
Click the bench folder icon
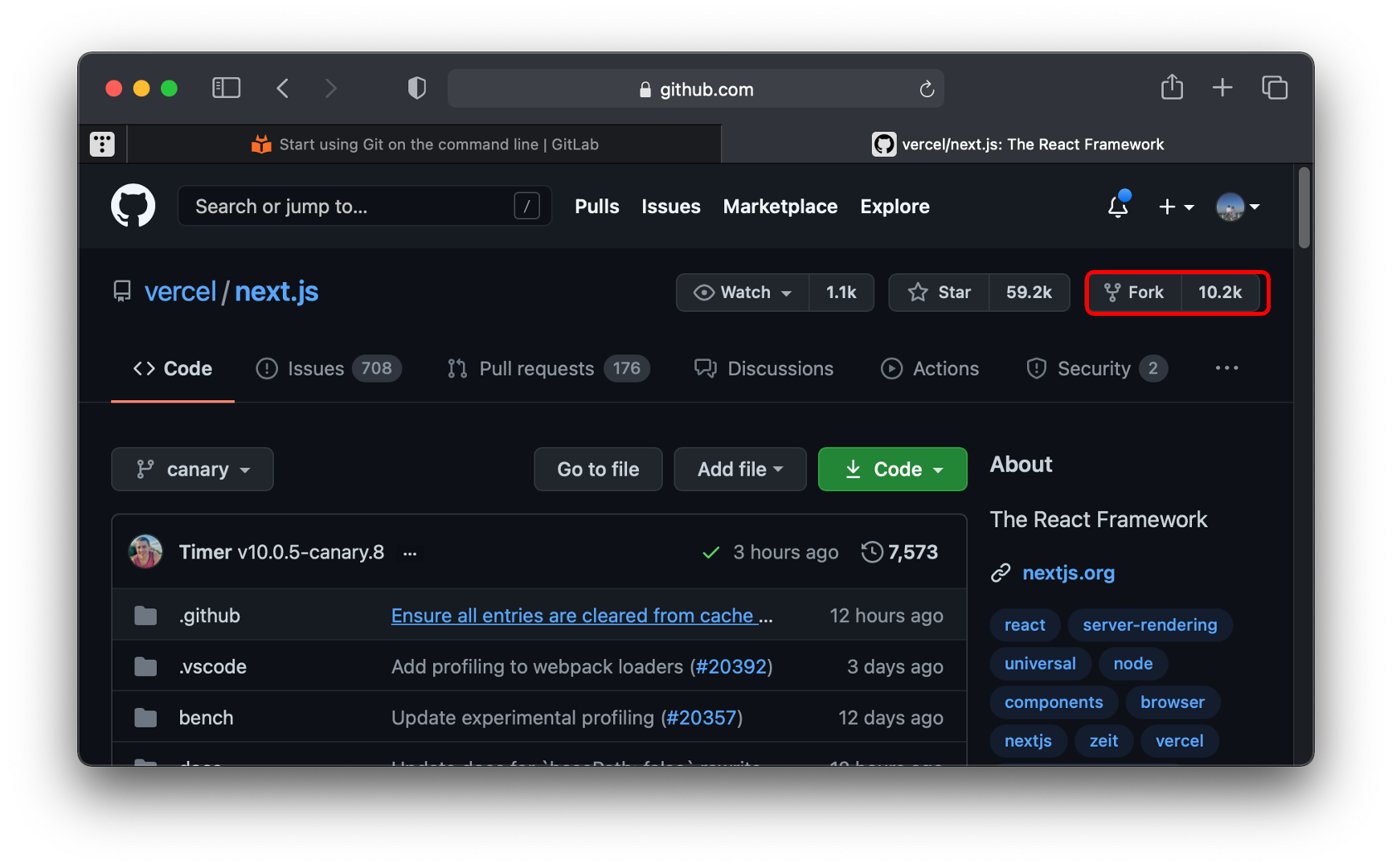point(145,718)
